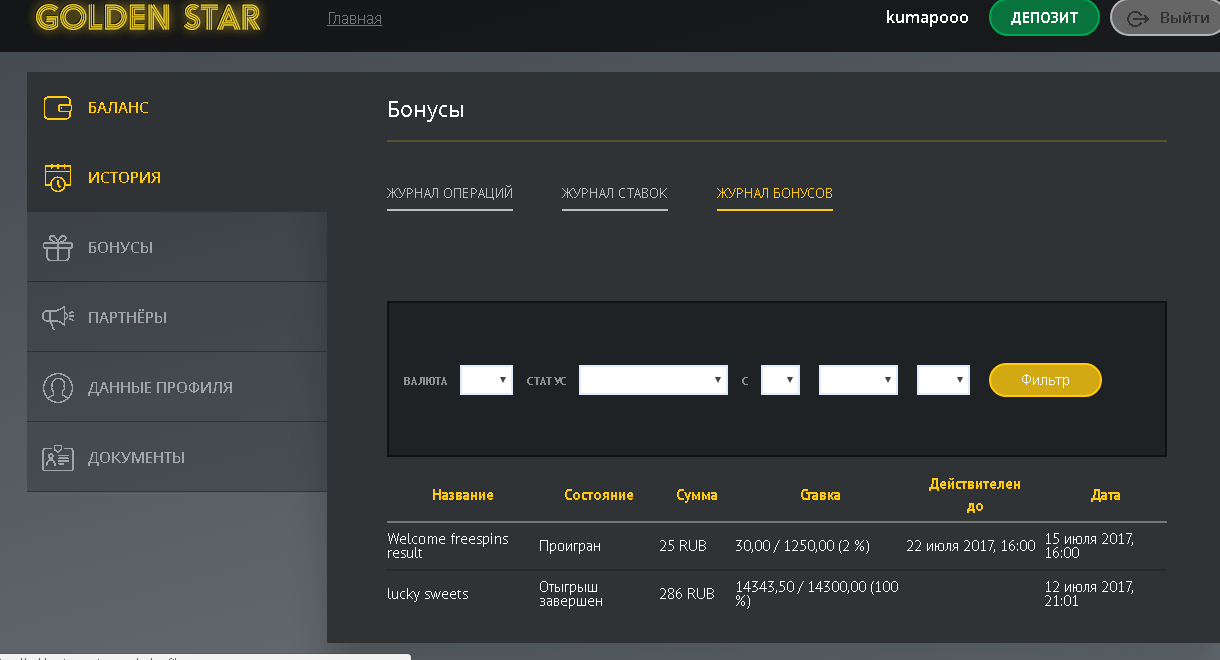Click the calendar clock icon for История

click(x=57, y=178)
